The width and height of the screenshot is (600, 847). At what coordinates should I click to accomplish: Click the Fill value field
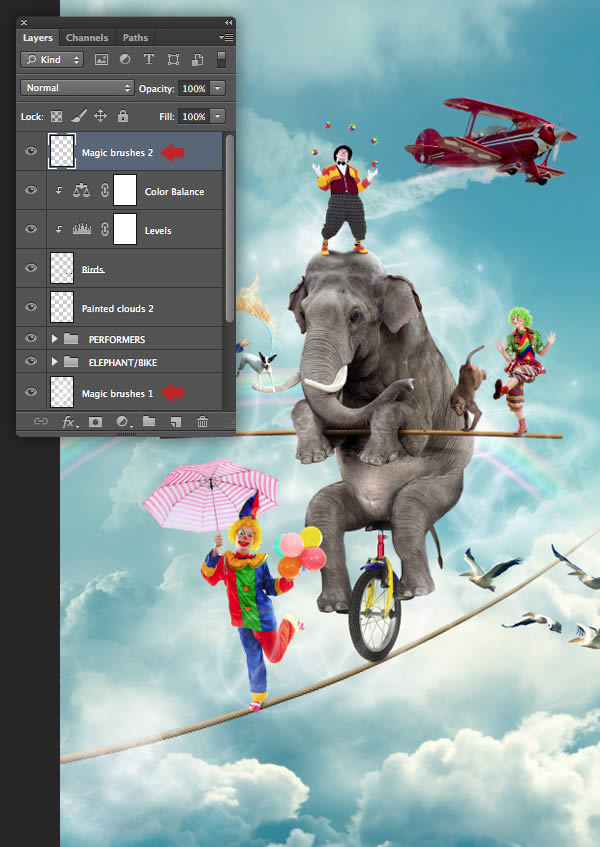pyautogui.click(x=194, y=116)
